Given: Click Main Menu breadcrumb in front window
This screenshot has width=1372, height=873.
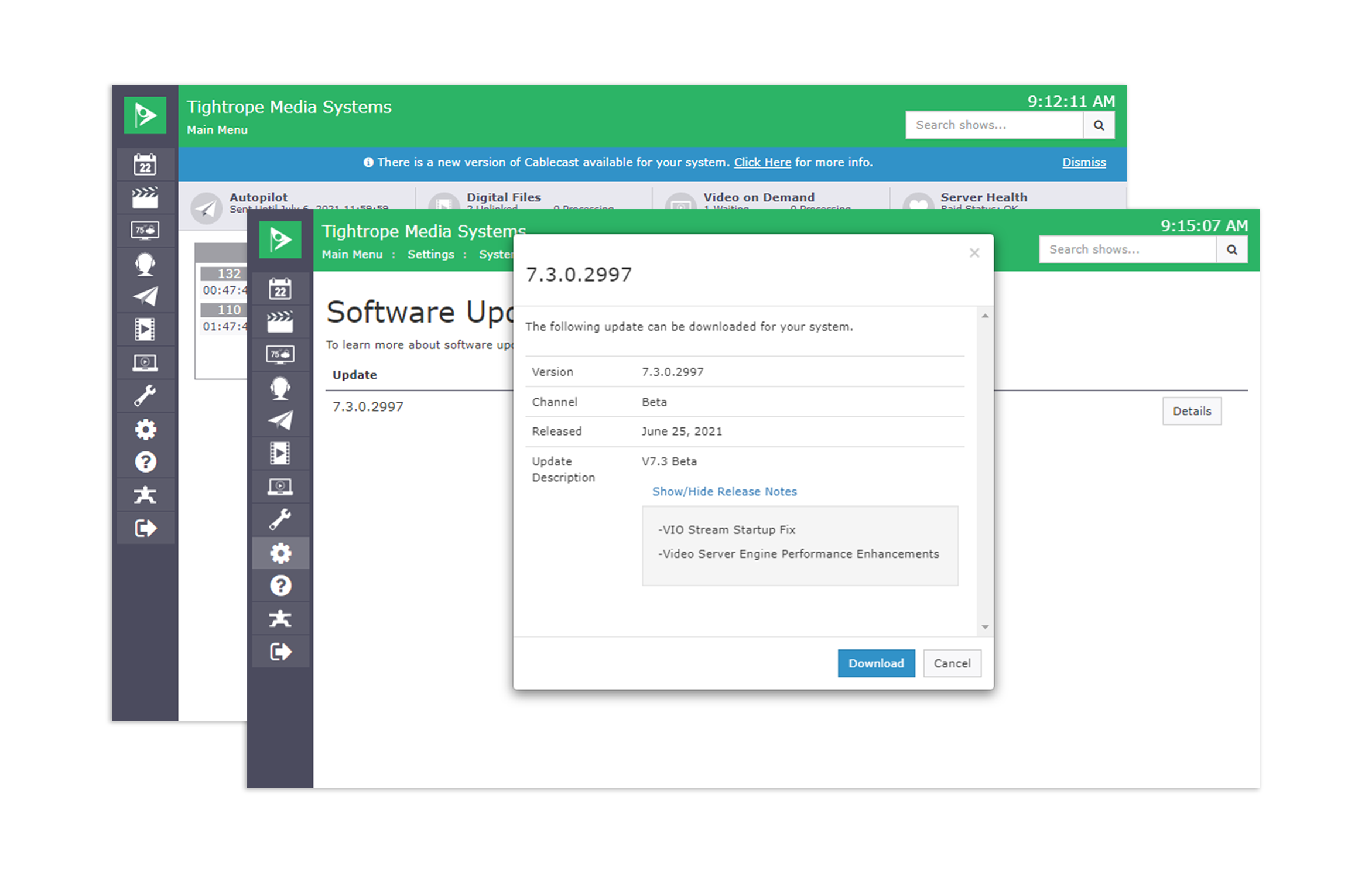Looking at the screenshot, I should [x=352, y=255].
